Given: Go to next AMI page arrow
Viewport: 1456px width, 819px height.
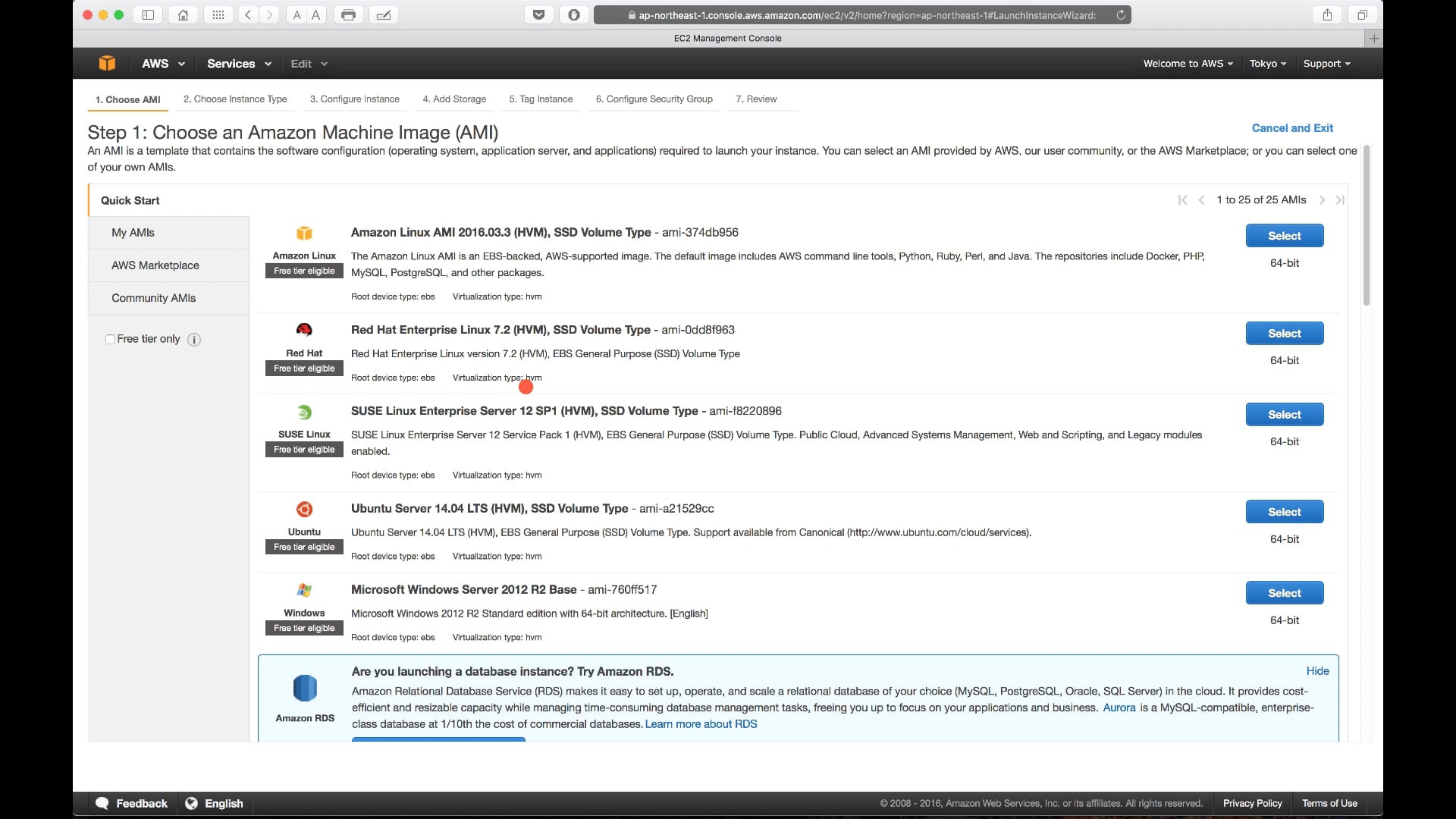Looking at the screenshot, I should [1322, 200].
